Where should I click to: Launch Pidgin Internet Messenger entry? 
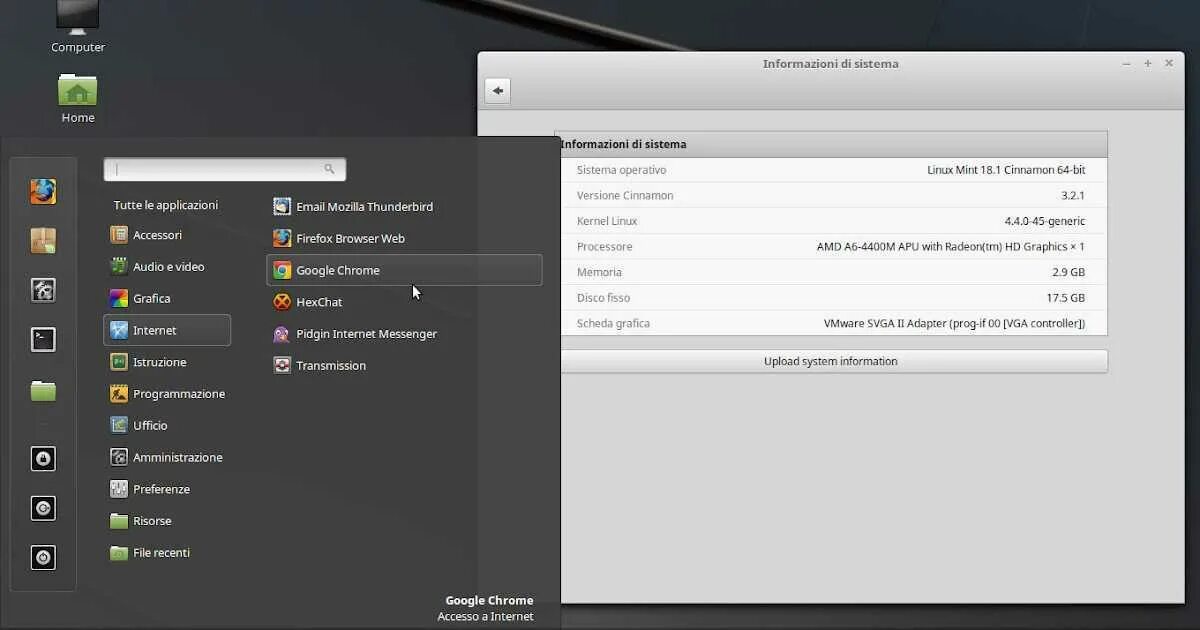[367, 334]
